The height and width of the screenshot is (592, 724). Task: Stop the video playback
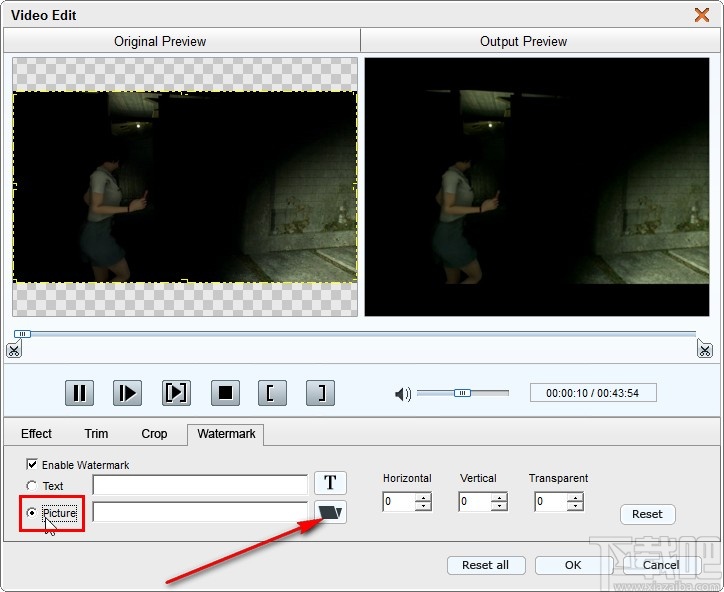[225, 393]
